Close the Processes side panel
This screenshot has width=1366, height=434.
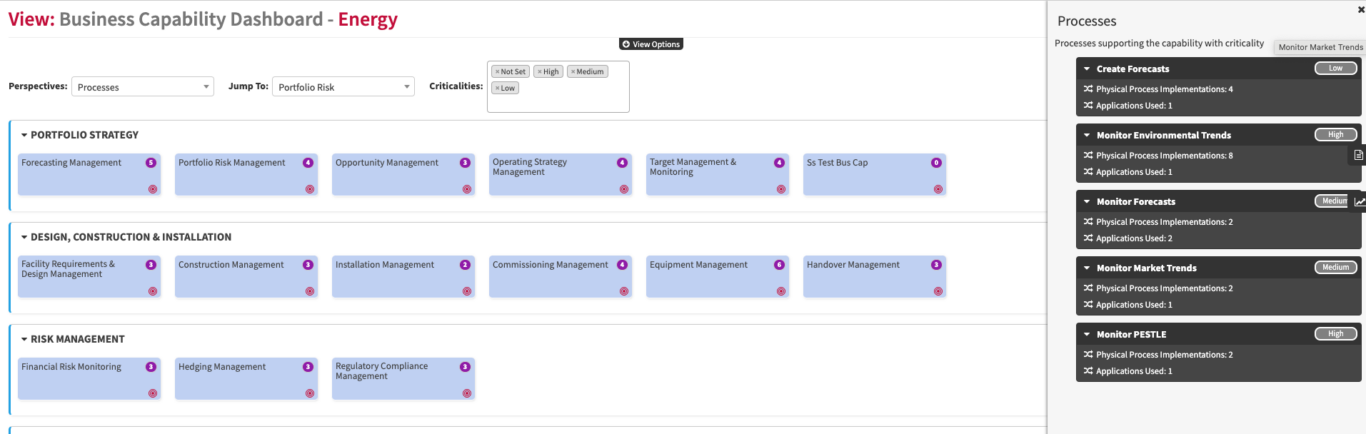click(1360, 10)
